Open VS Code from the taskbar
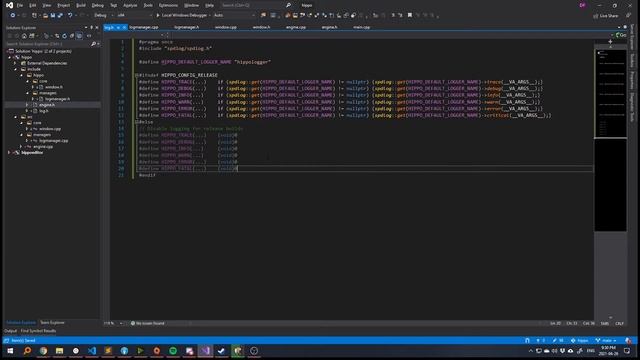 click(x=92, y=351)
